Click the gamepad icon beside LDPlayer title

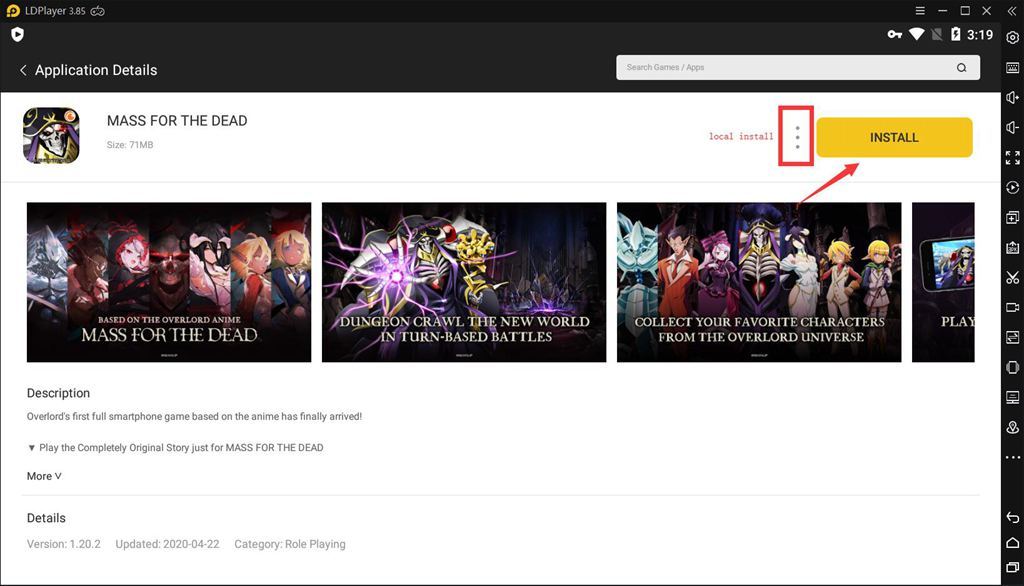(98, 11)
